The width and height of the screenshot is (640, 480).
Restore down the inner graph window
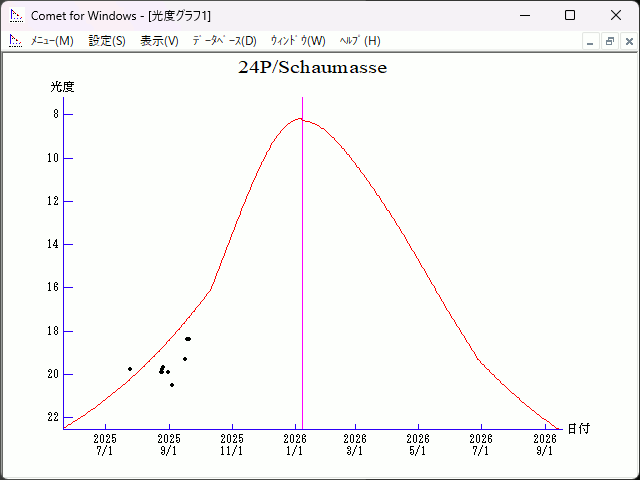[x=609, y=41]
